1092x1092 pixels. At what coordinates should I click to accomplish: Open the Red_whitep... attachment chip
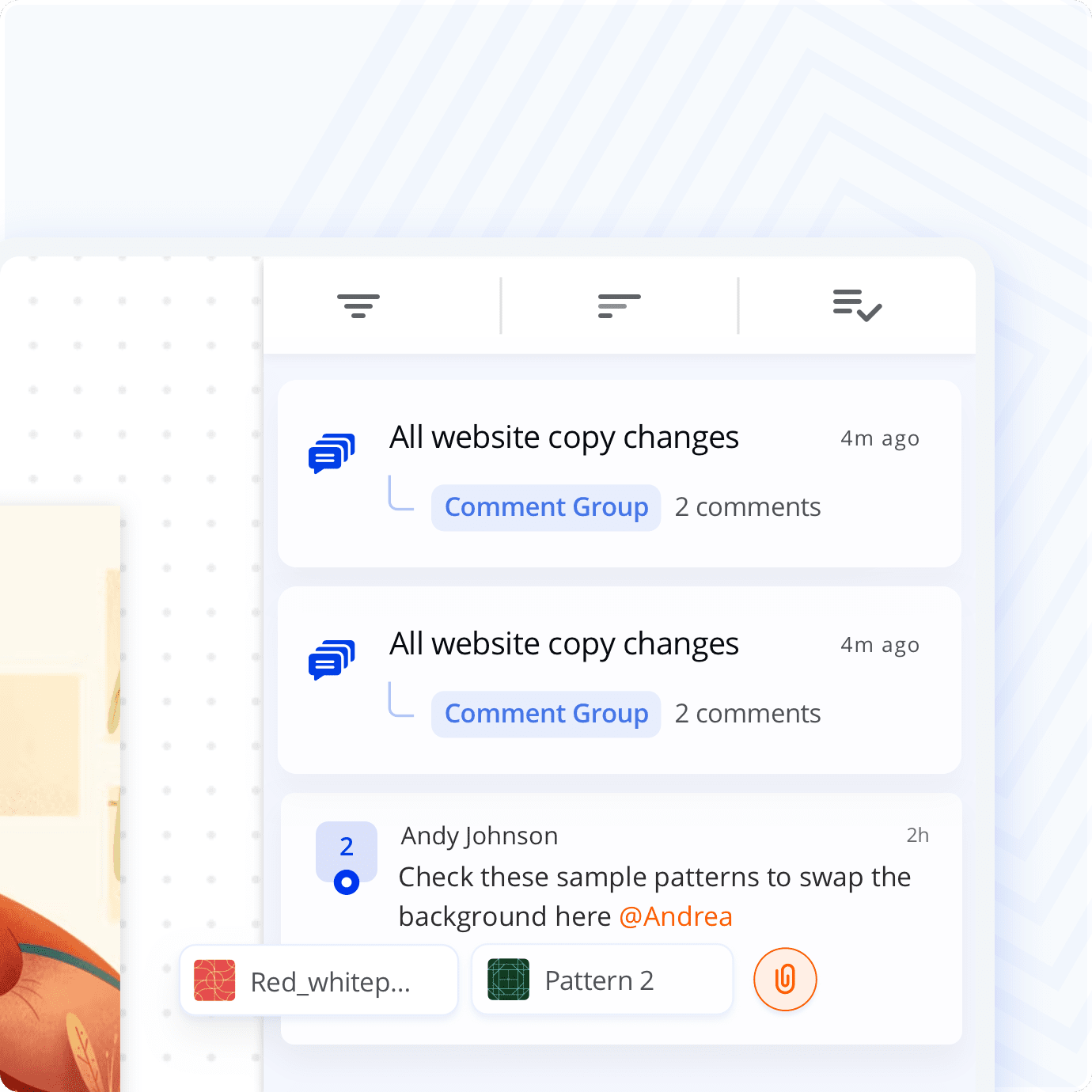(319, 980)
